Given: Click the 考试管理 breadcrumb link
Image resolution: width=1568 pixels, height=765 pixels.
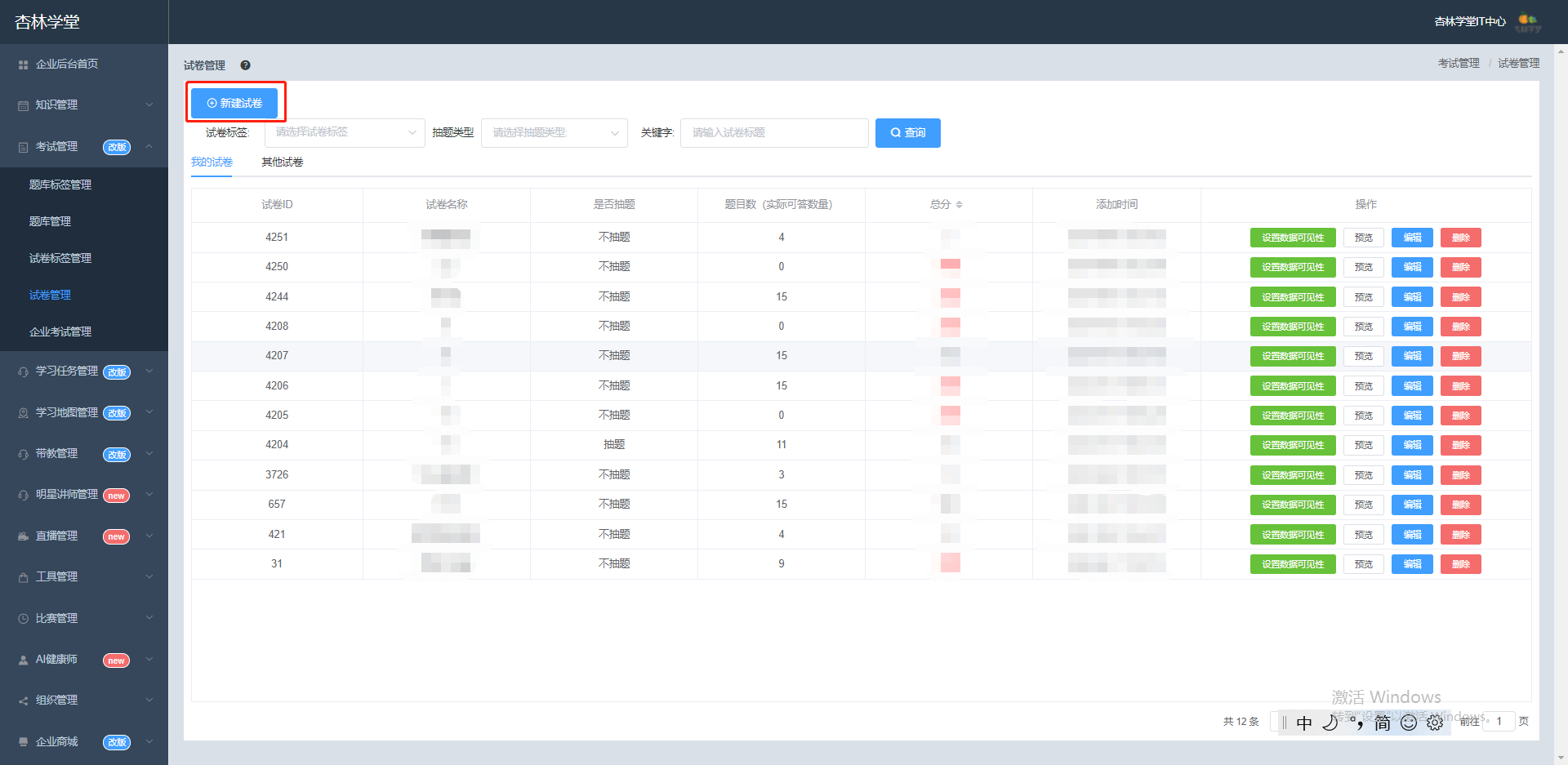Looking at the screenshot, I should (x=1459, y=63).
